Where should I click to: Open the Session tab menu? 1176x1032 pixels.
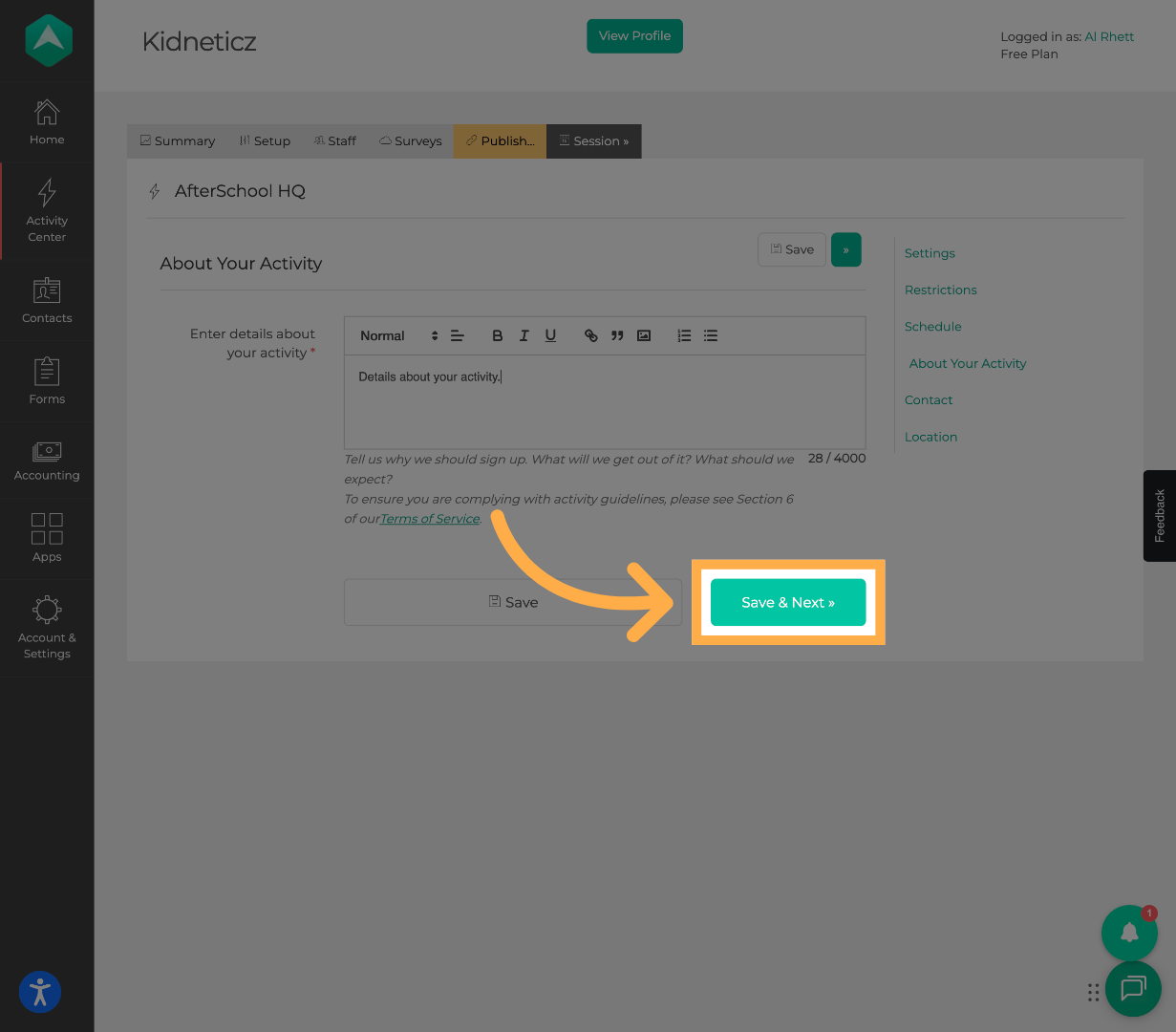[593, 141]
